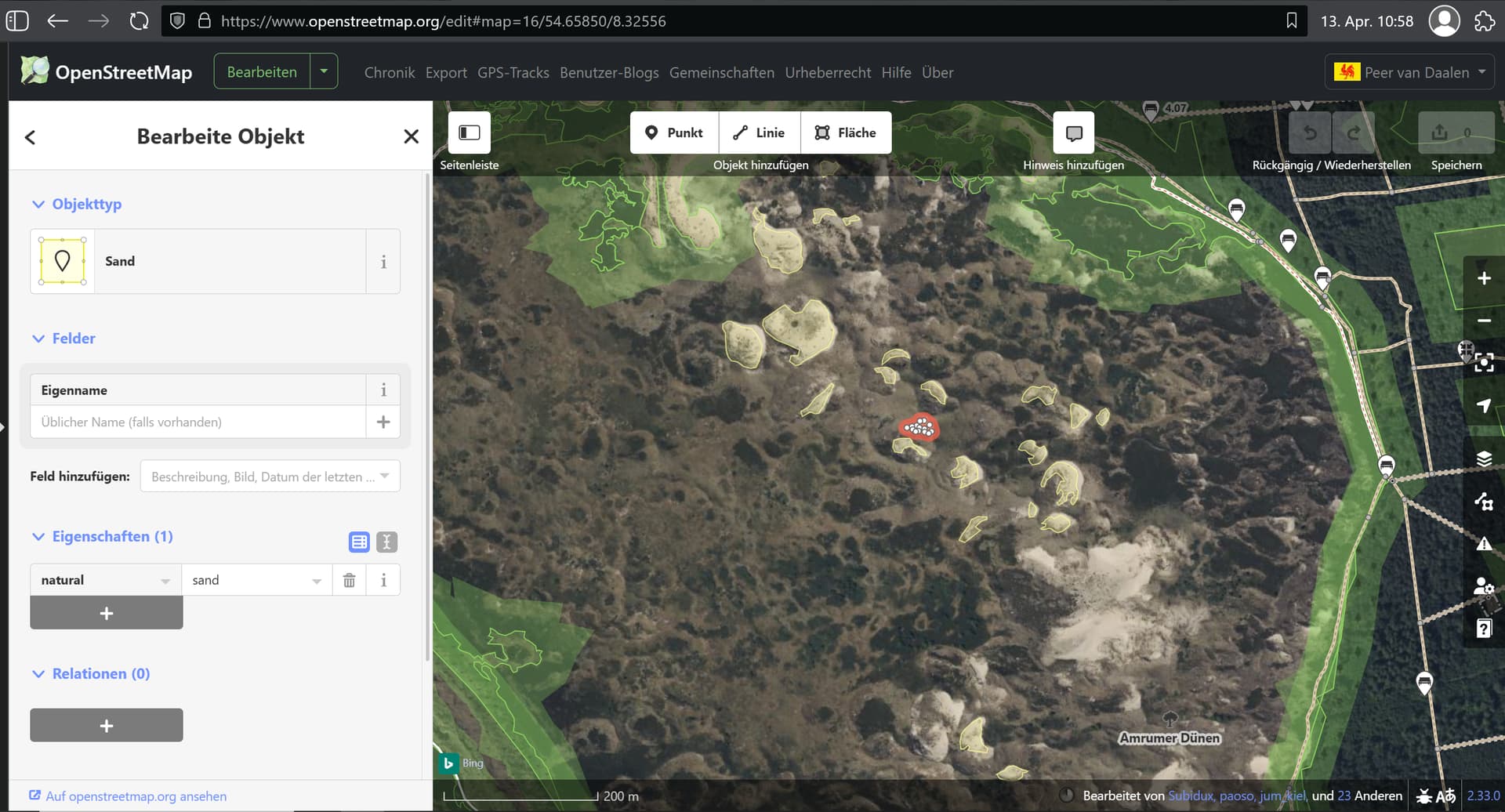Open the Export menu item
This screenshot has width=1505, height=812.
[446, 72]
